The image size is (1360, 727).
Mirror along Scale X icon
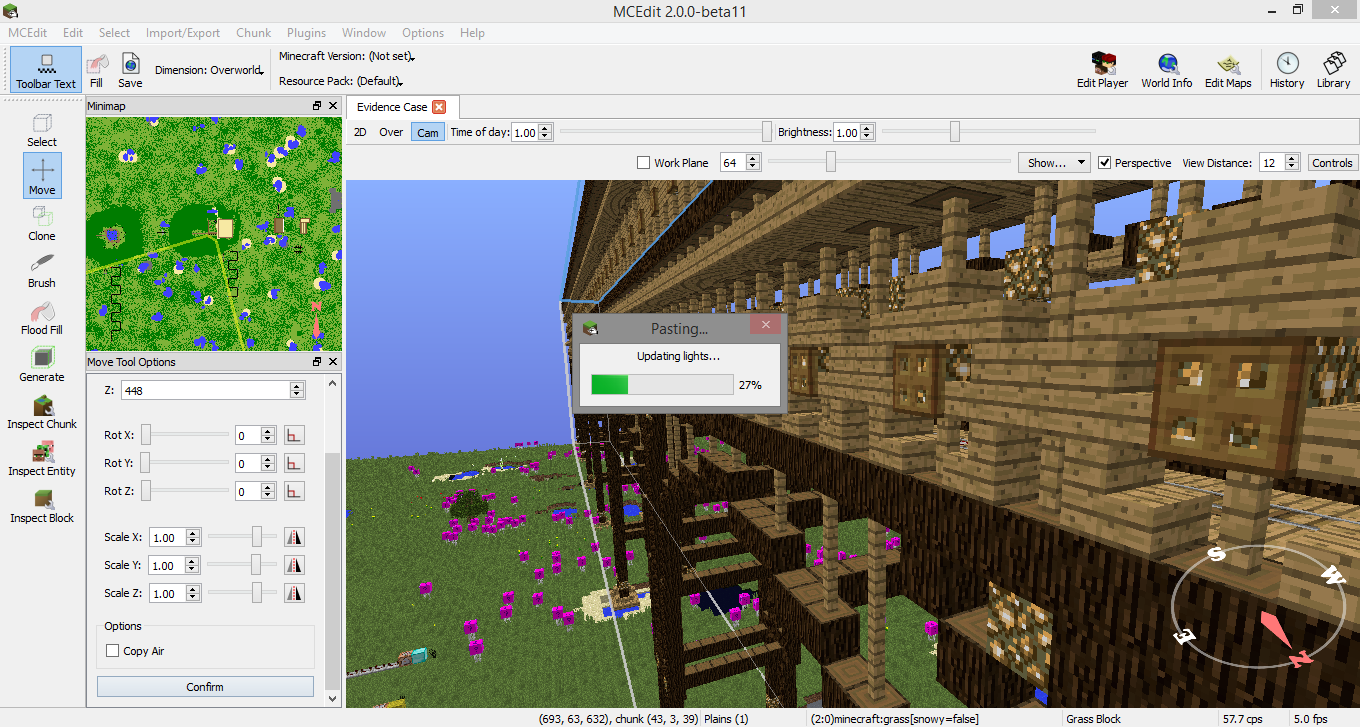point(294,537)
